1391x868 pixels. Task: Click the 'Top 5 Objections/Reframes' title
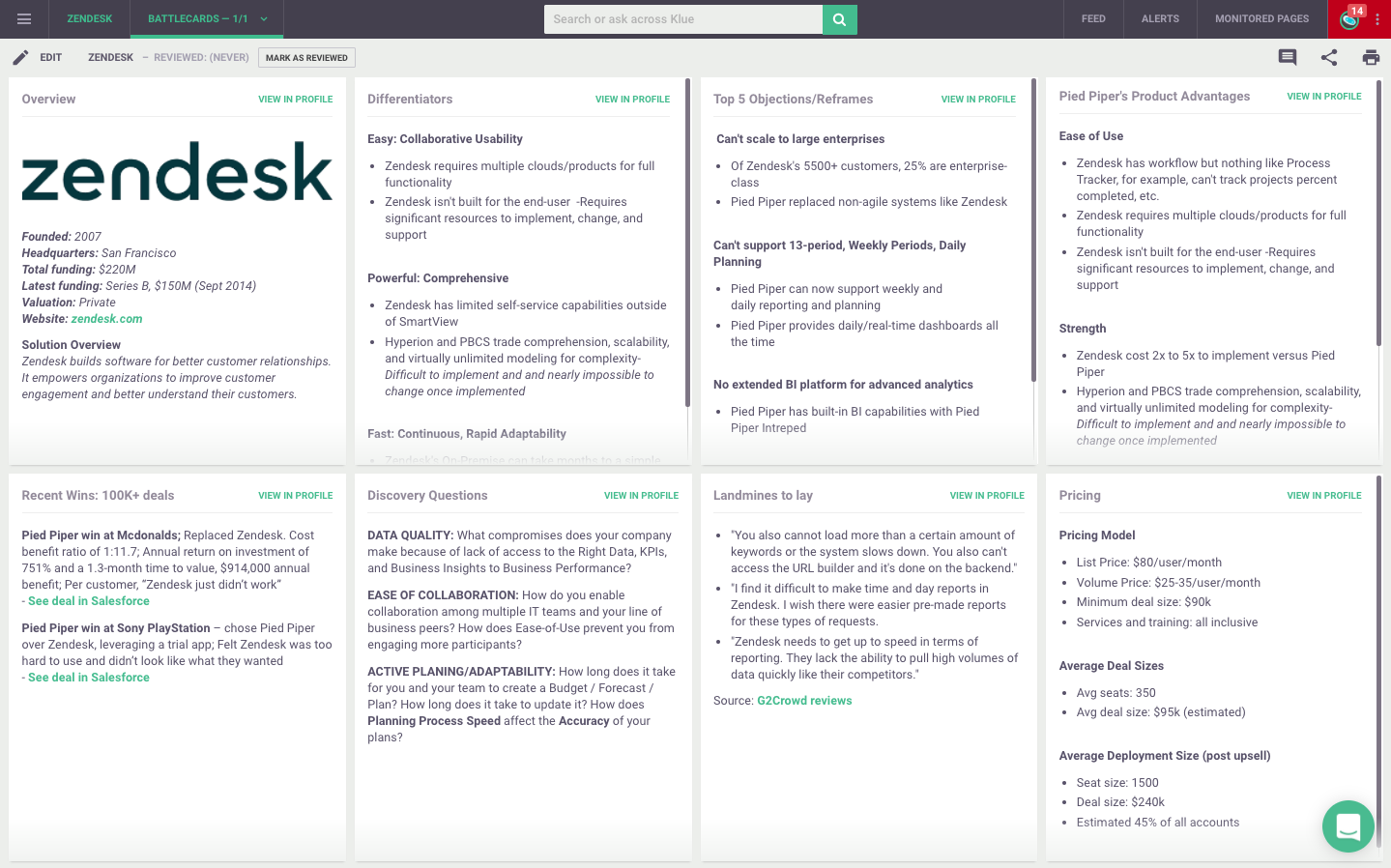coord(793,100)
